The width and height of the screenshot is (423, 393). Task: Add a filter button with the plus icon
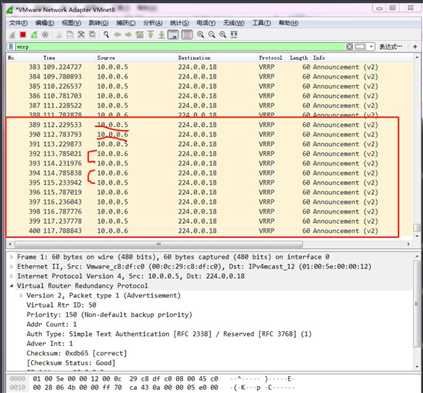click(415, 47)
